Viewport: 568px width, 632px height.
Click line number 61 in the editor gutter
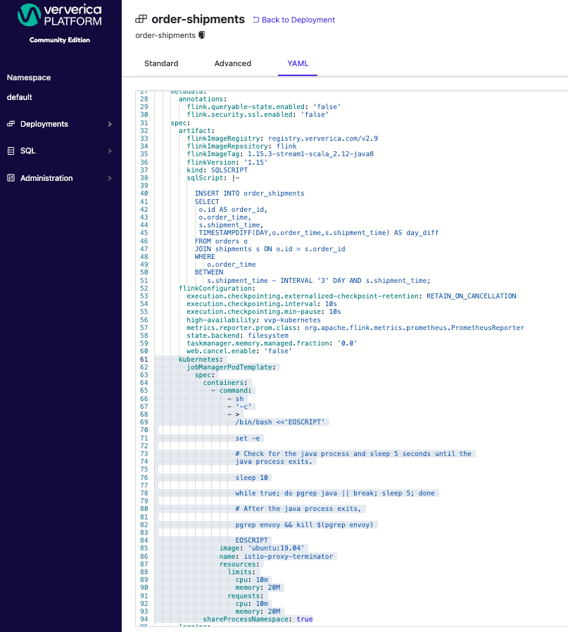pos(144,359)
